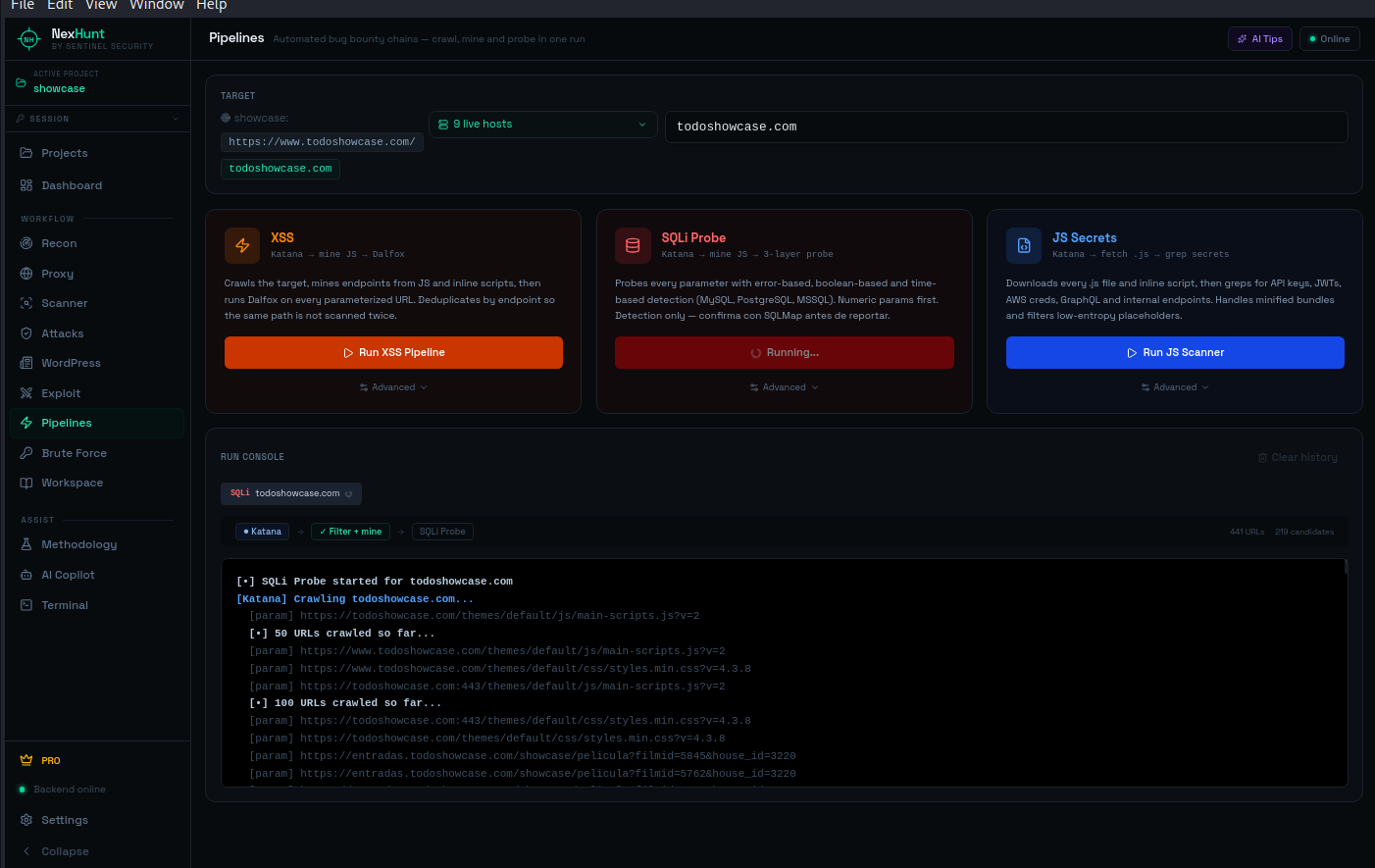Click the Filter + mine stage chip
1375x868 pixels.
coord(350,532)
